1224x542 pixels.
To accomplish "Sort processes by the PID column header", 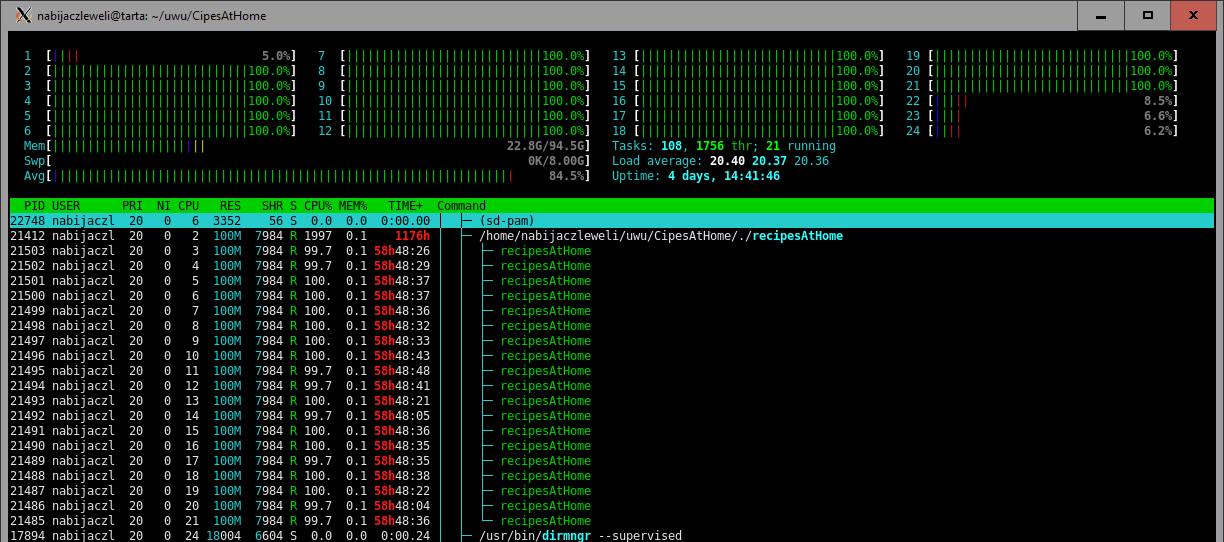I will point(34,206).
